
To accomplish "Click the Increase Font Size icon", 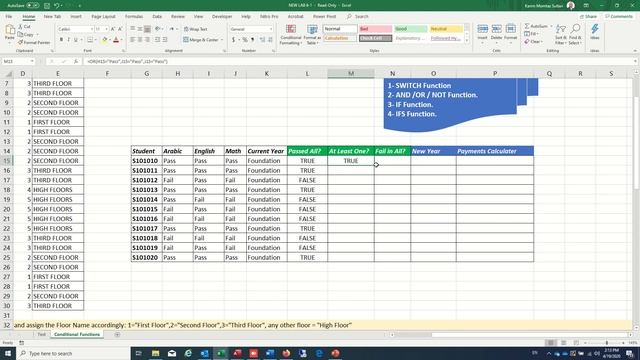I will coord(113,29).
